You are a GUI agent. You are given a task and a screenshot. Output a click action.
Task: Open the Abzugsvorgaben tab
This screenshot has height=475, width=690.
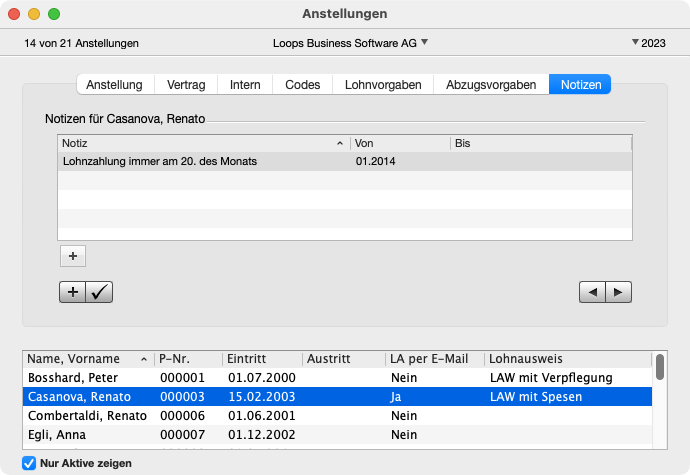[491, 85]
